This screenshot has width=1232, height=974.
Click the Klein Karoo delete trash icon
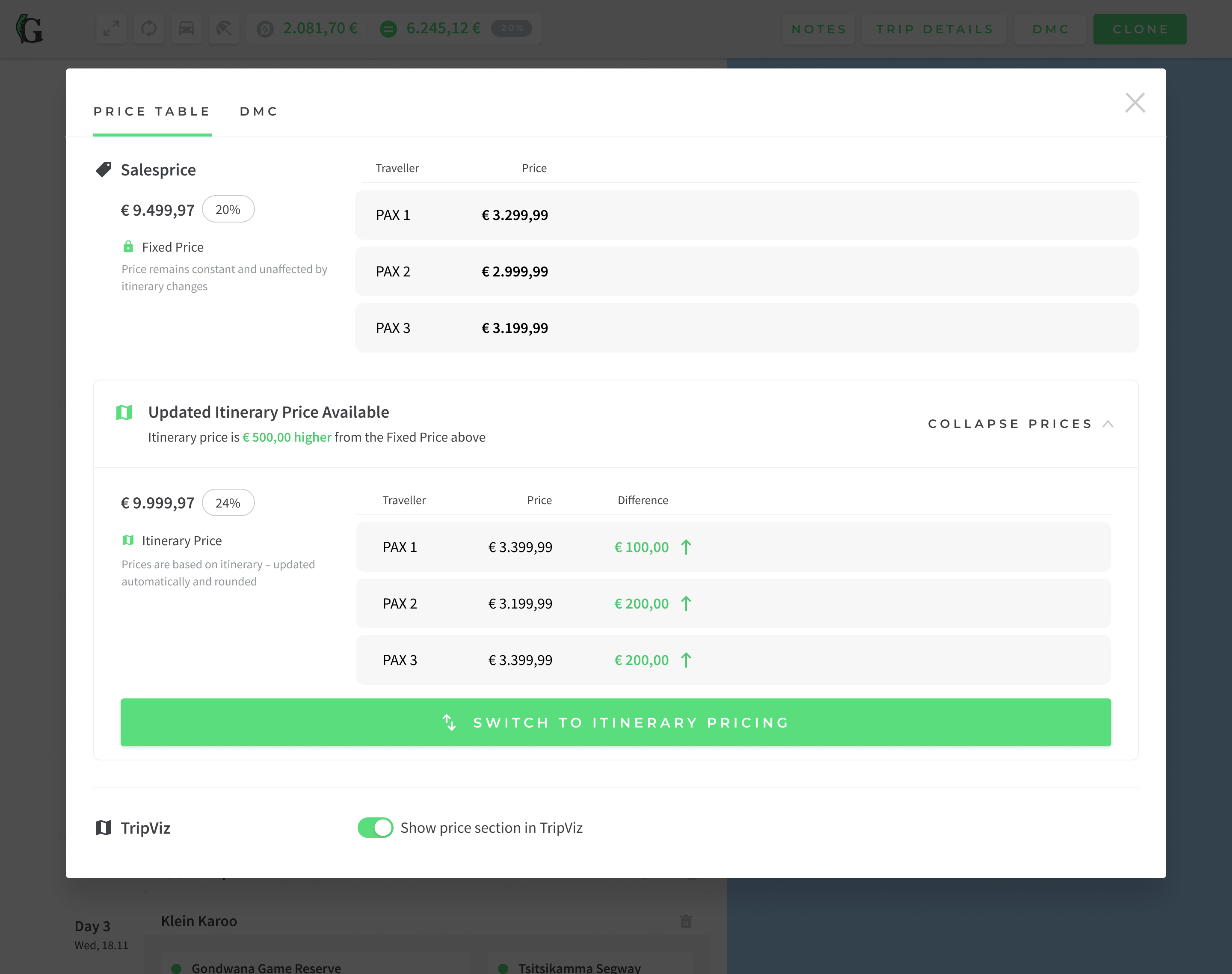tap(686, 921)
